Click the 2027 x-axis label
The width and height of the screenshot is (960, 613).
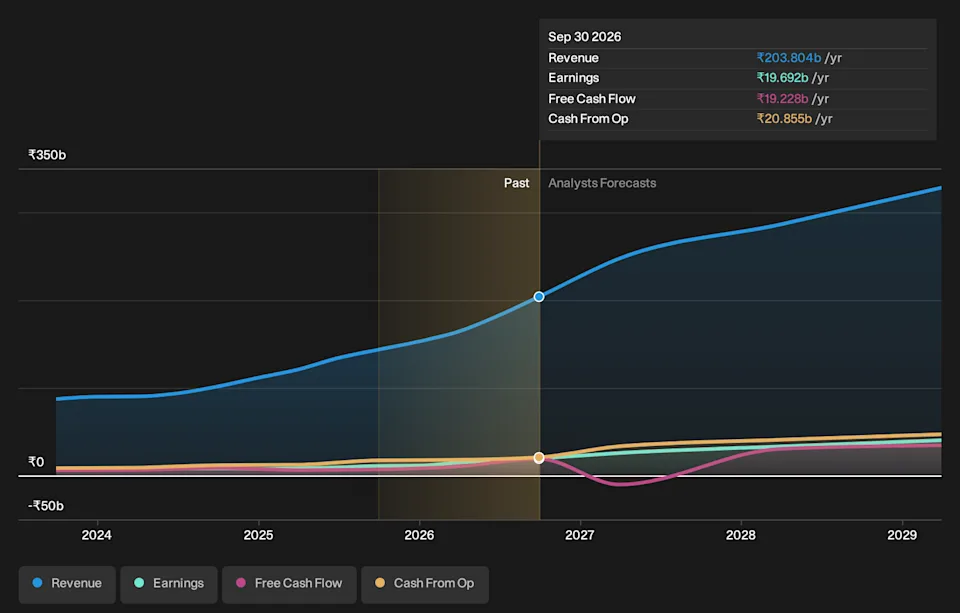[x=580, y=535]
